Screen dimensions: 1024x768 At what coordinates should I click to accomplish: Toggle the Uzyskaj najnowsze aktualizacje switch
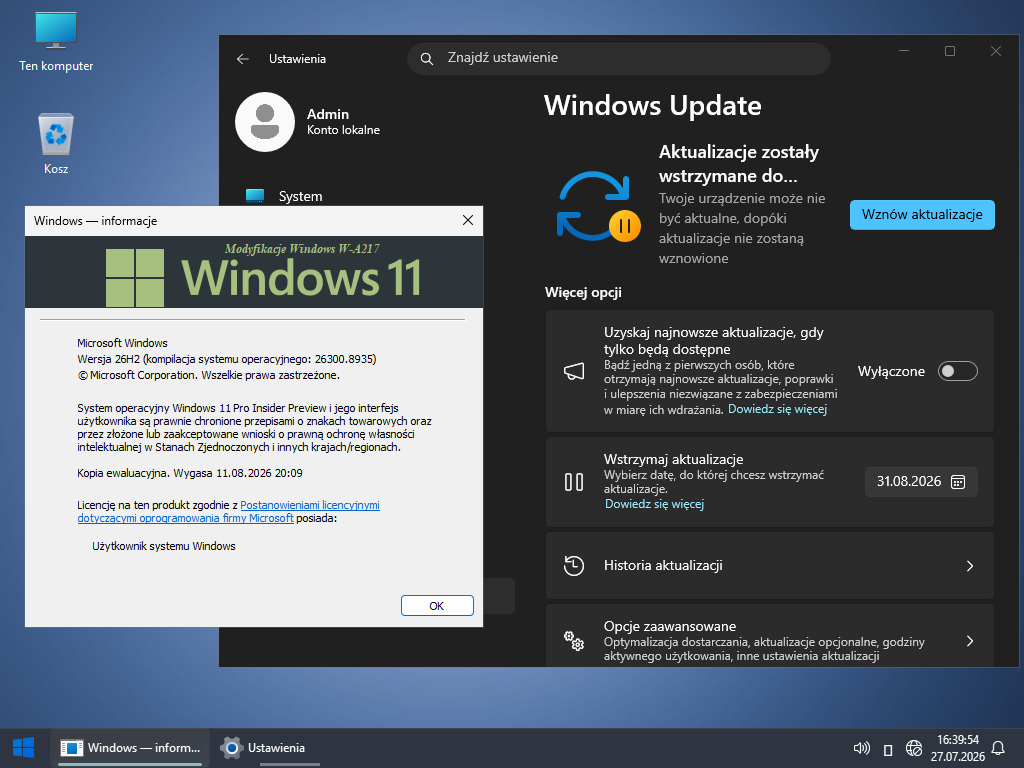957,371
